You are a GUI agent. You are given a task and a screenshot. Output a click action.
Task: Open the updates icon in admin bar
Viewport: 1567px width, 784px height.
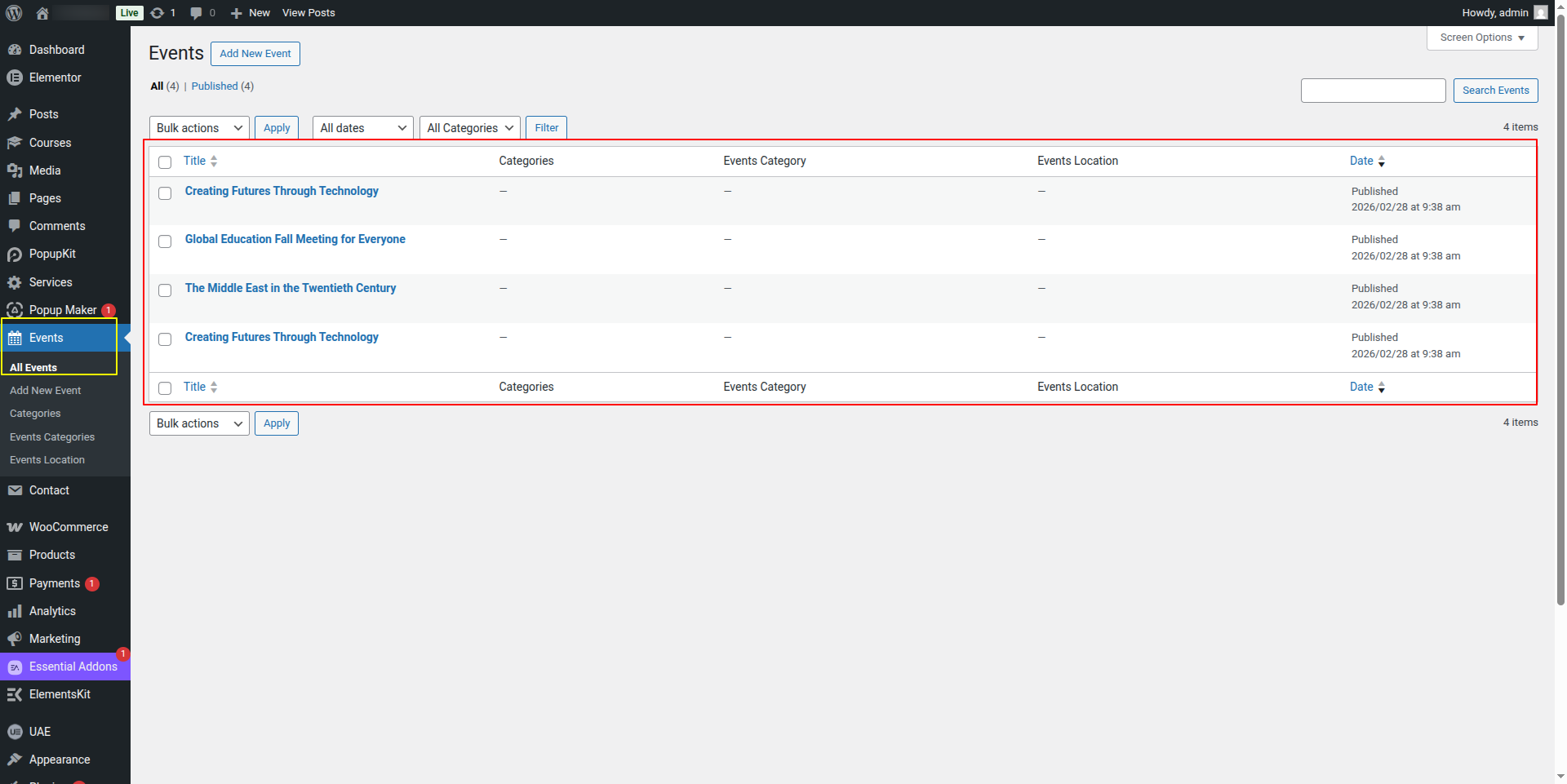[x=158, y=13]
